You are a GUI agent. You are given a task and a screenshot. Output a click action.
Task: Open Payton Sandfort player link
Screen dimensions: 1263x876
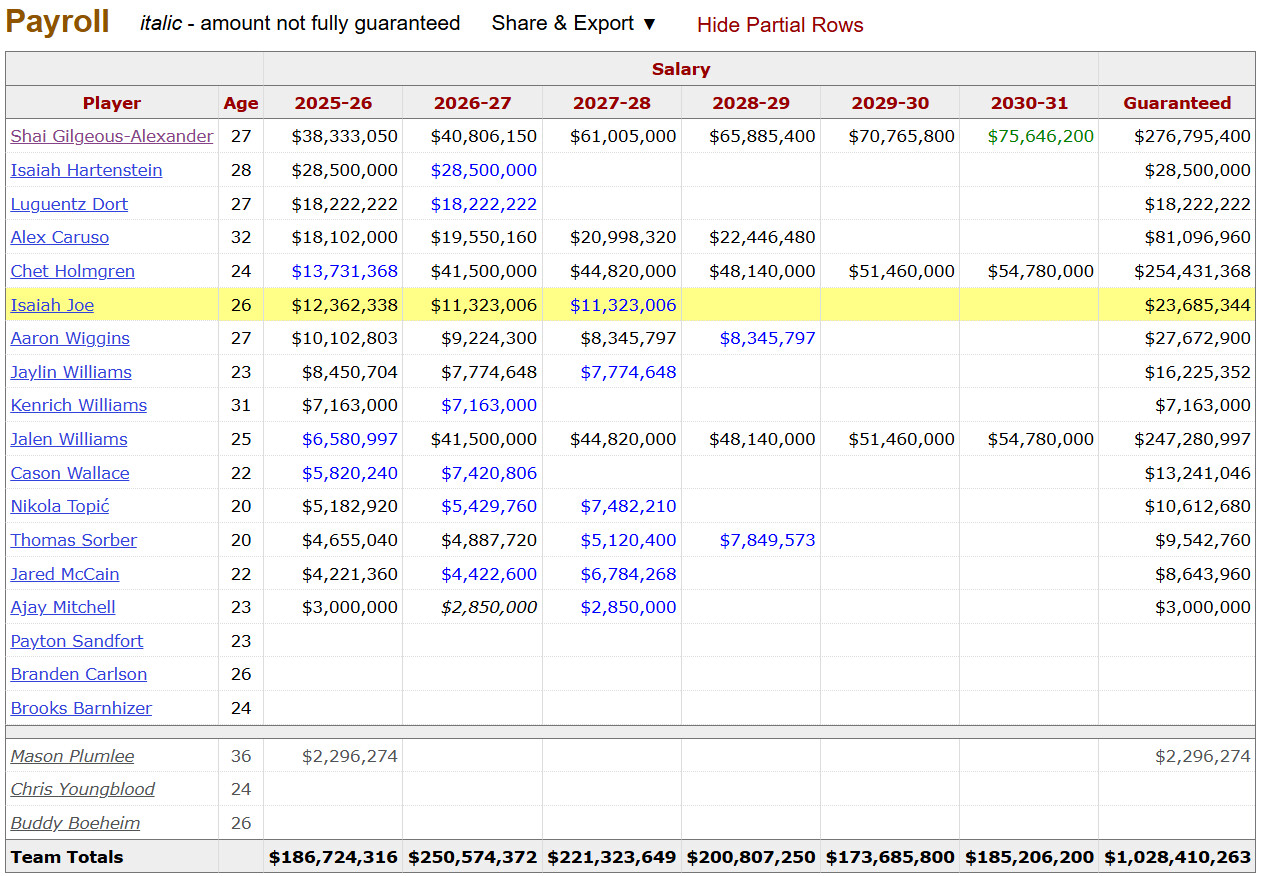point(77,641)
